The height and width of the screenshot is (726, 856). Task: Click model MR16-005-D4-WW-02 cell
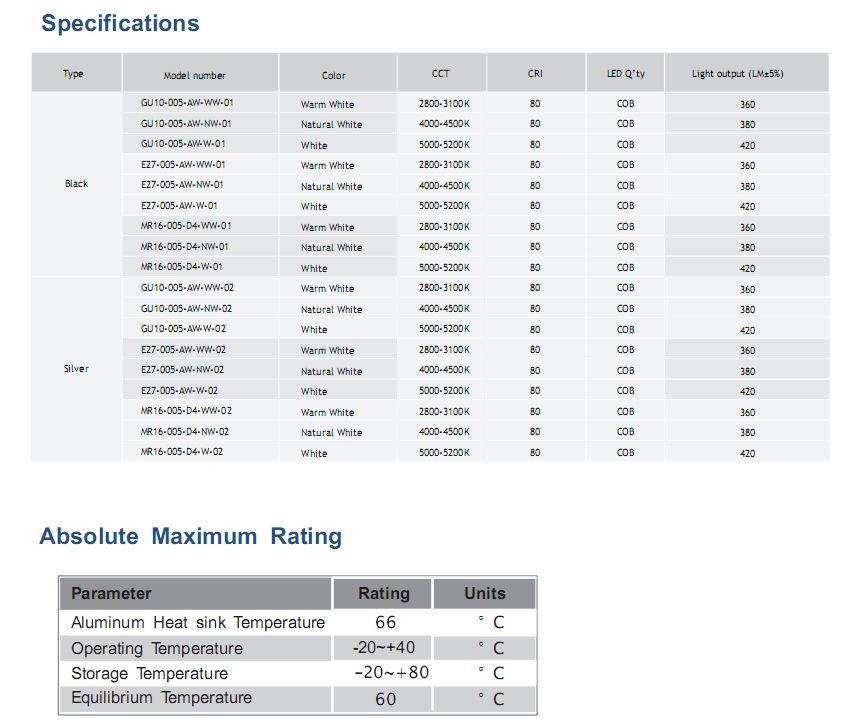coord(187,411)
